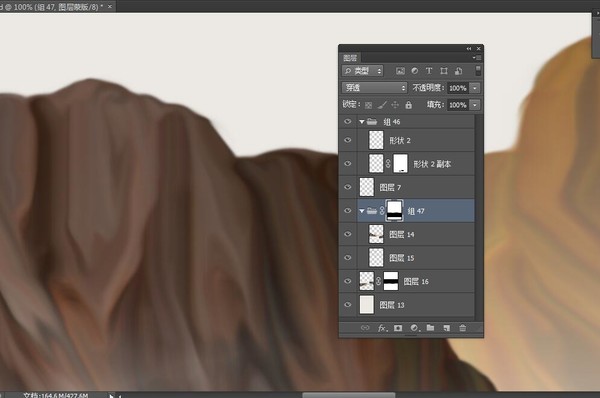Click link layers icon in panel footer
The width and height of the screenshot is (600, 398).
pyautogui.click(x=365, y=328)
